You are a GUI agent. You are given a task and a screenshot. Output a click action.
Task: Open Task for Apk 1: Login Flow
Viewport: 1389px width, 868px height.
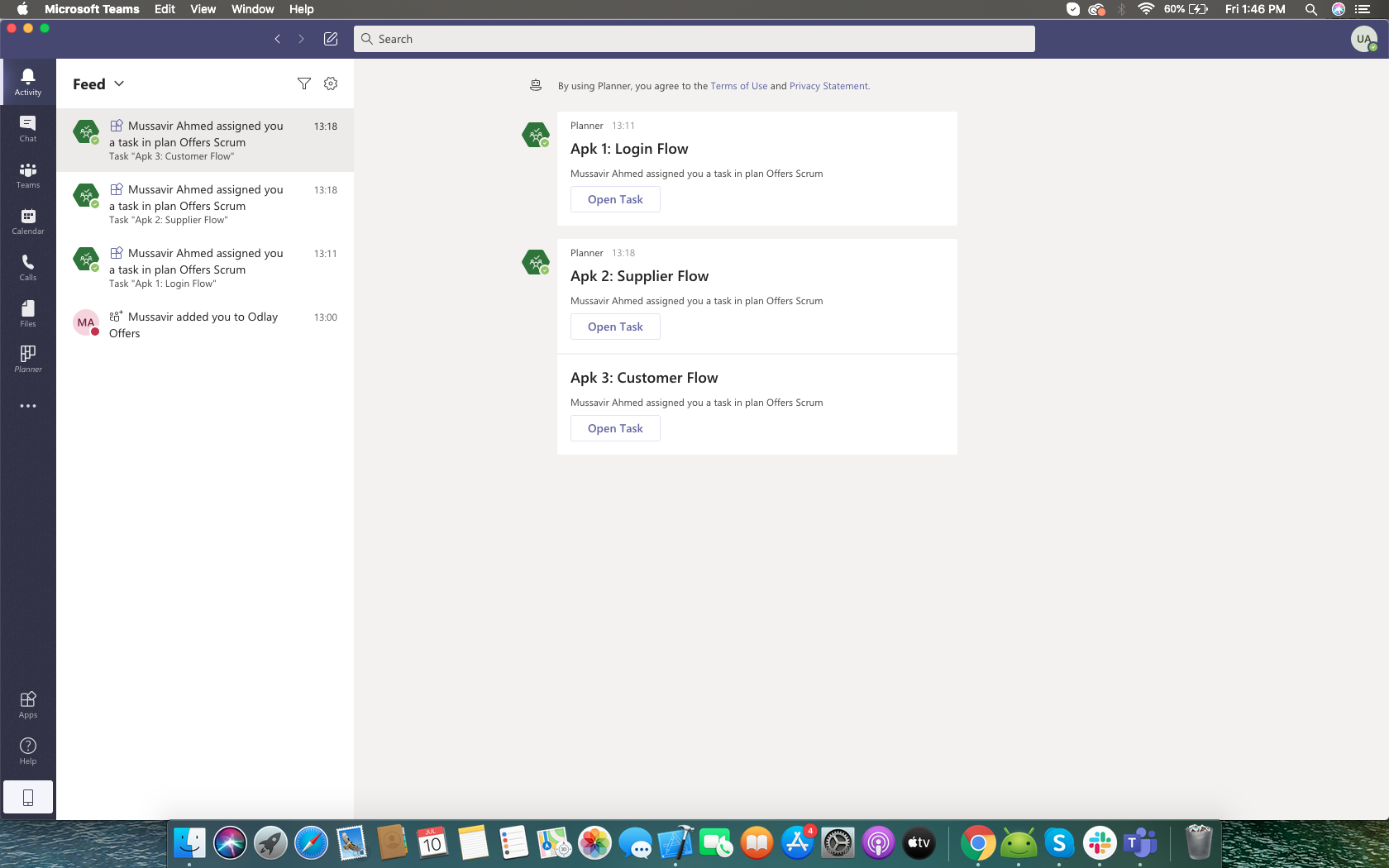615,199
